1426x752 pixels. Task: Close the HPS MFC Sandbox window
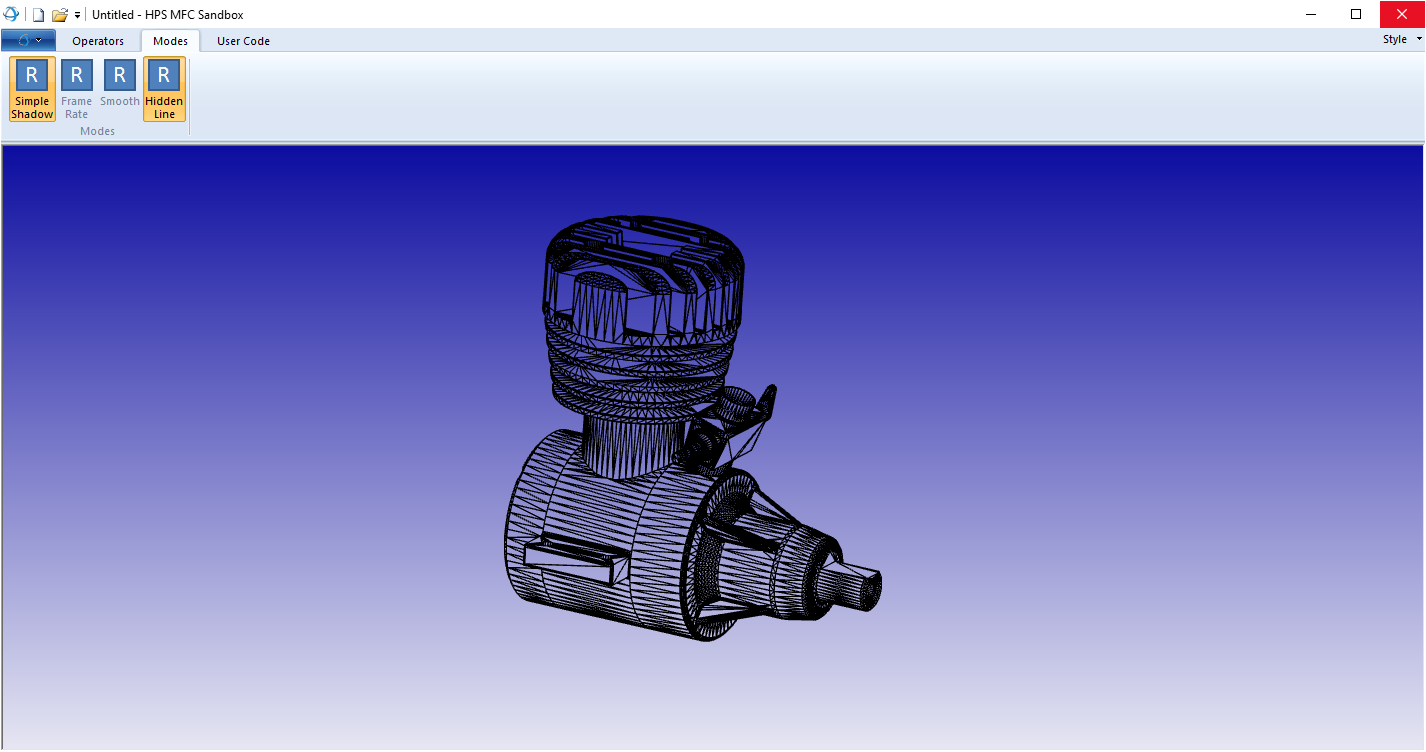pyautogui.click(x=1402, y=14)
